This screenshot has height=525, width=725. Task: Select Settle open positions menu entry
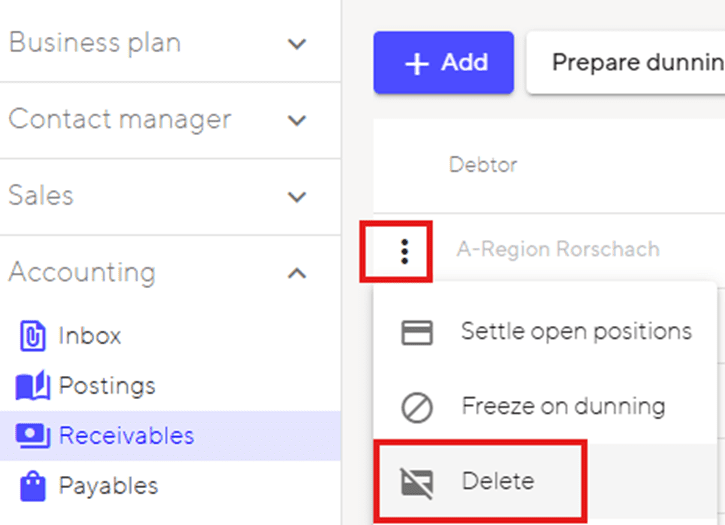(576, 331)
